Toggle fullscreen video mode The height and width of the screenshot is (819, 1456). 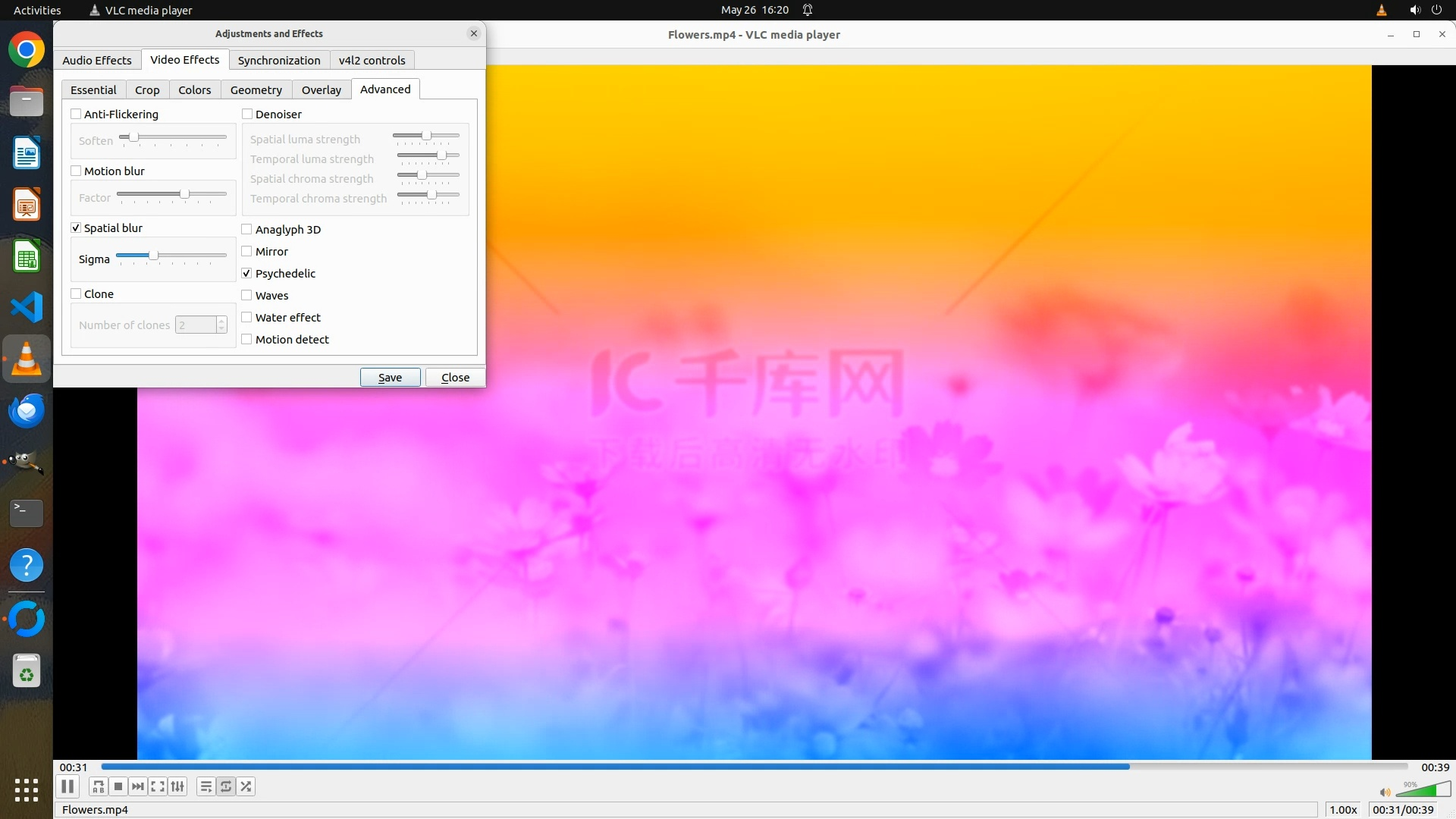158,786
